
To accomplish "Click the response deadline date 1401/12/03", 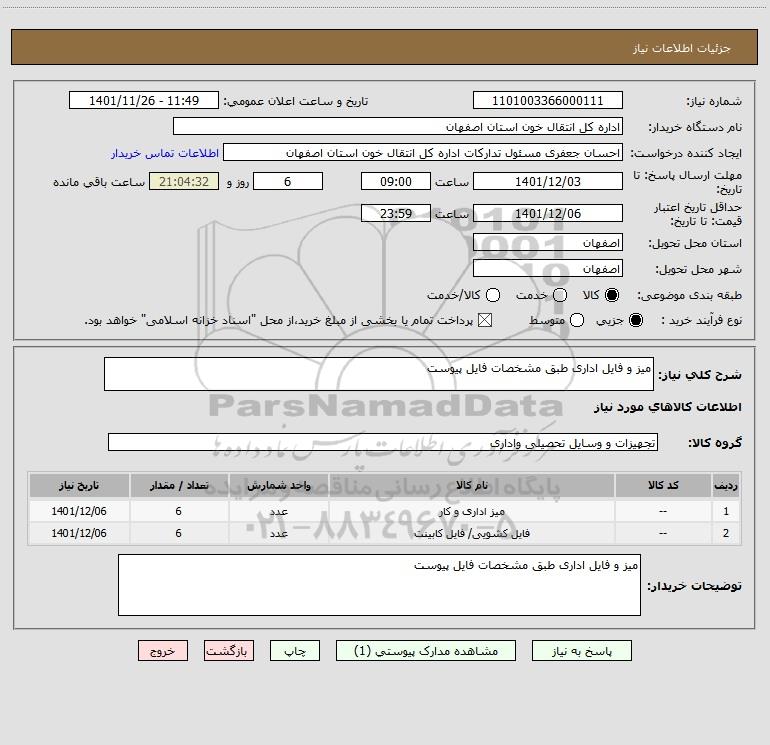I will [548, 181].
